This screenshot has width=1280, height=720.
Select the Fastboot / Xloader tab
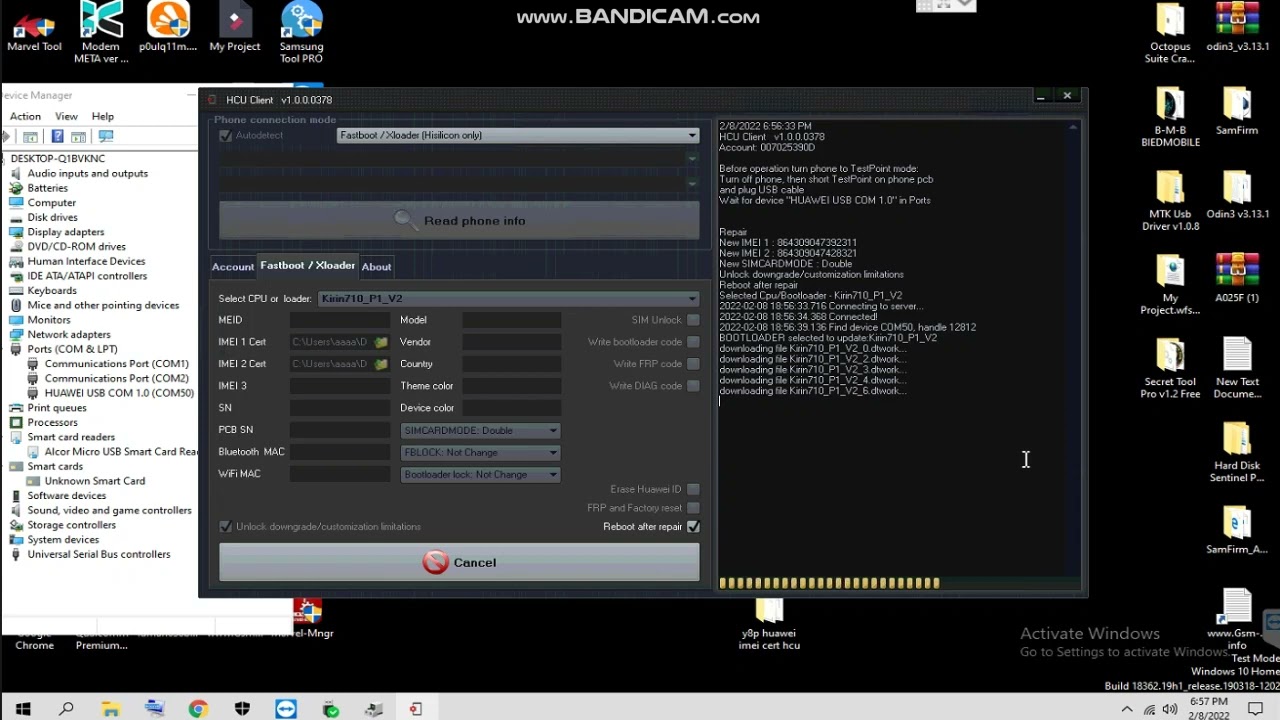click(x=308, y=266)
